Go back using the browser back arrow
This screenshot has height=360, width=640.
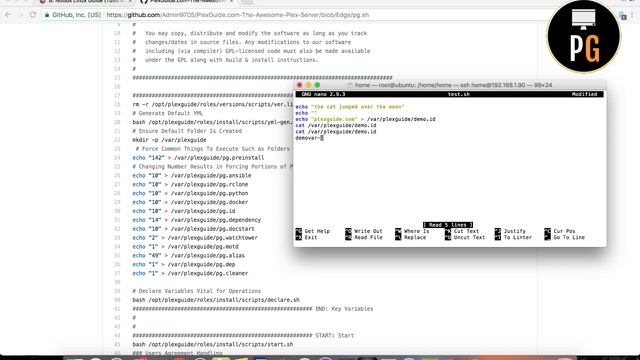[x=8, y=15]
